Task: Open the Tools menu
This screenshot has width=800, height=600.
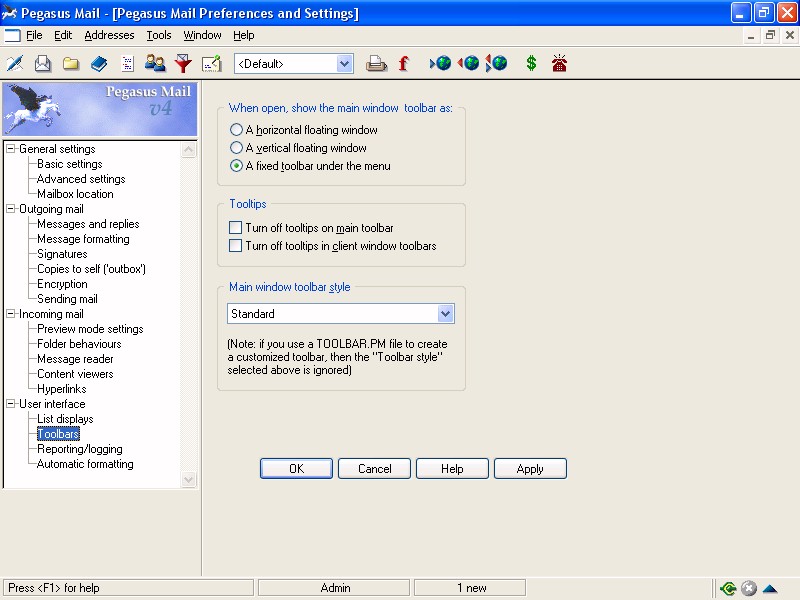Action: point(159,35)
